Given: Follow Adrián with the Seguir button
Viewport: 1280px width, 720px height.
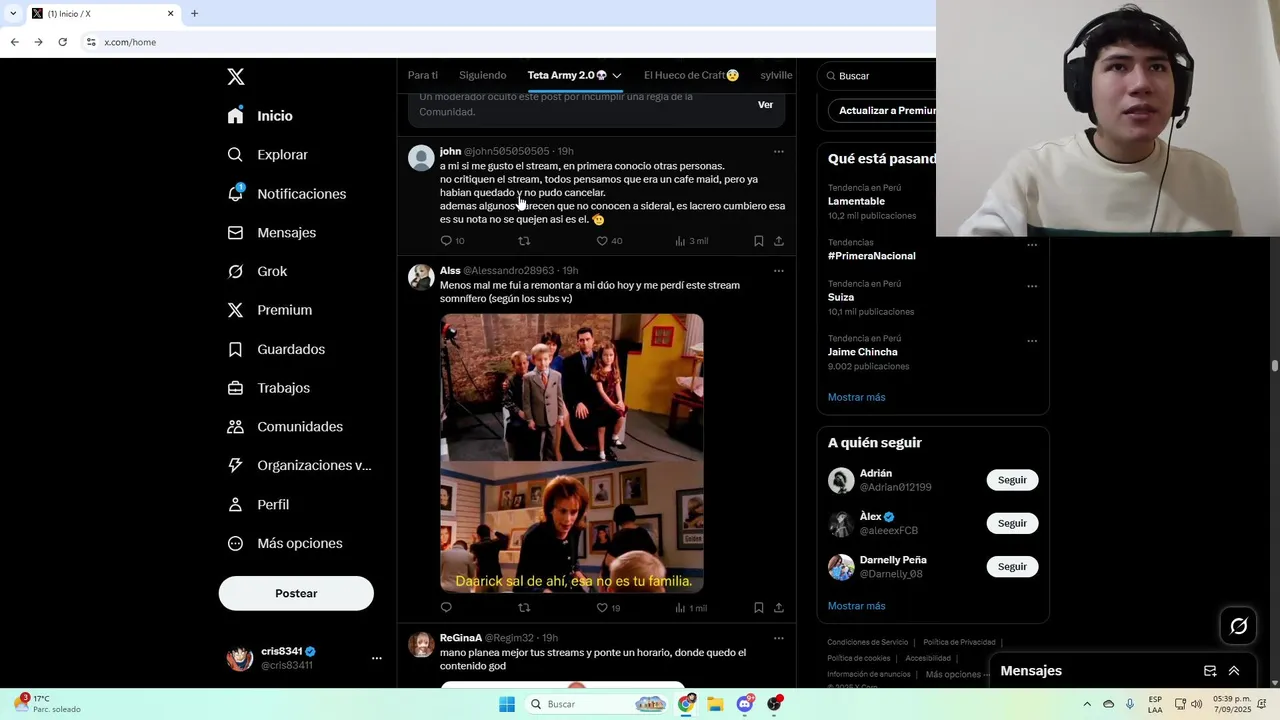Looking at the screenshot, I should click(1012, 480).
